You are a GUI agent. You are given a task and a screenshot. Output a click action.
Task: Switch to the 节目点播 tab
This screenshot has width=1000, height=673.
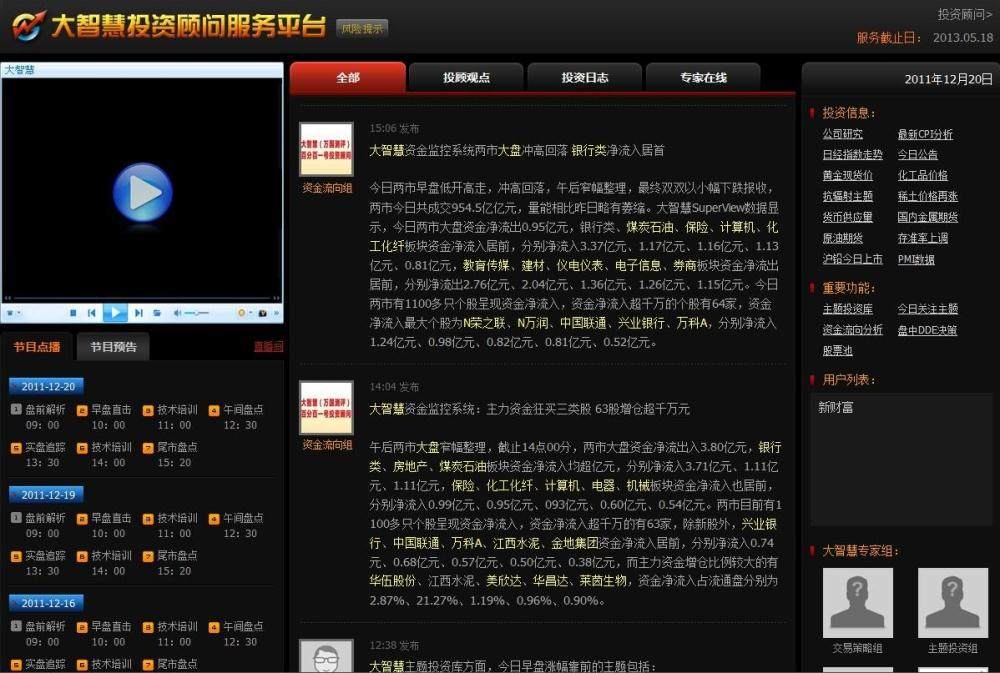(x=37, y=347)
